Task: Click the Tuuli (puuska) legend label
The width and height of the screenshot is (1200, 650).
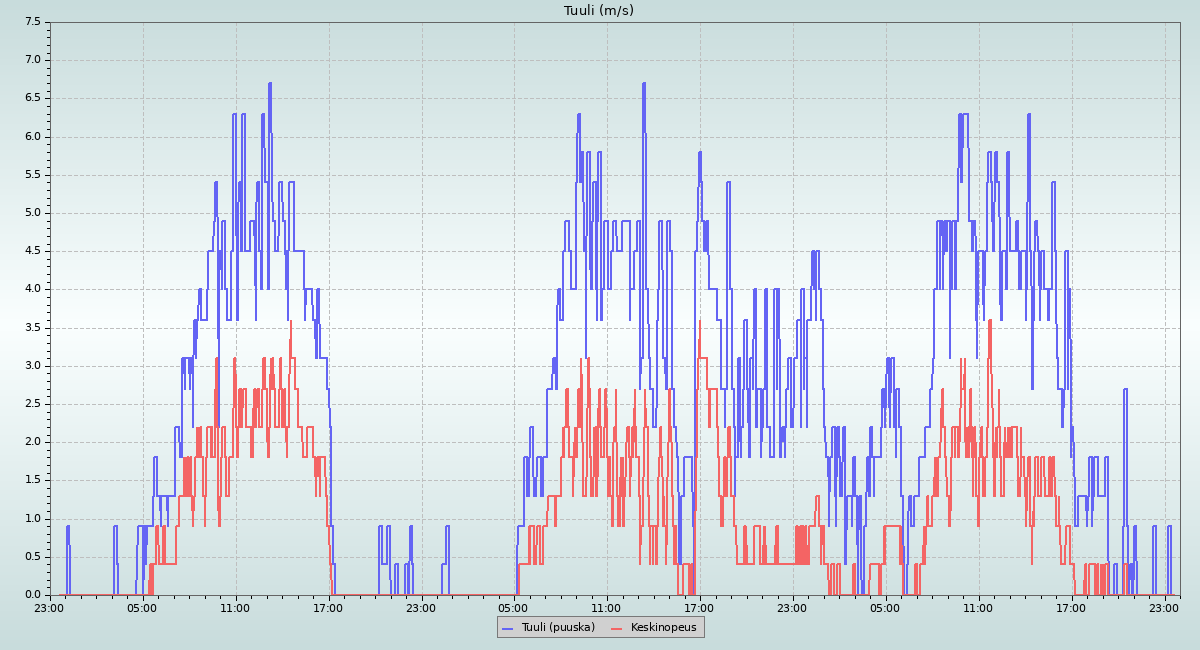Action: pyautogui.click(x=556, y=627)
